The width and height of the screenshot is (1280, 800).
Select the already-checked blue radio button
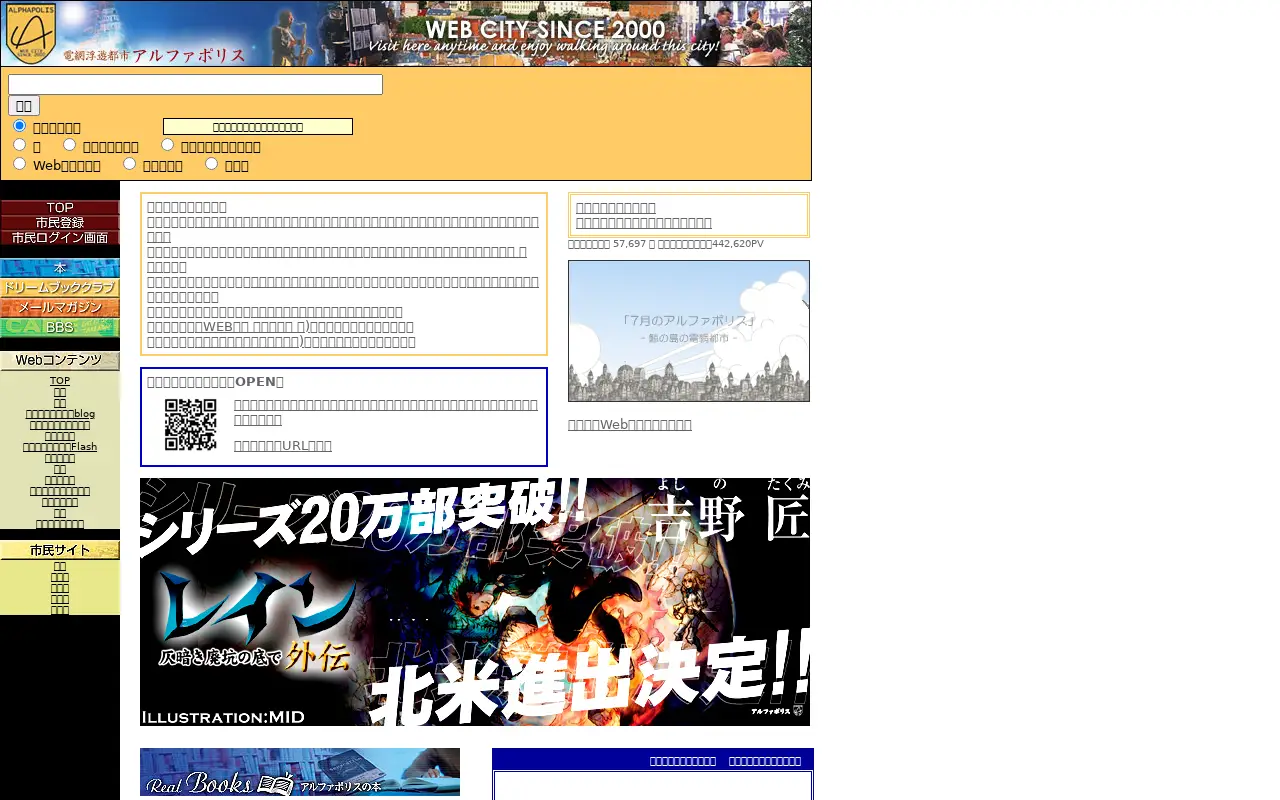click(x=19, y=126)
